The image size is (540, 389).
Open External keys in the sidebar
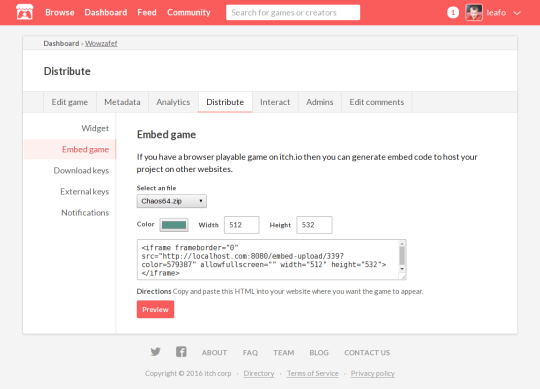85,192
